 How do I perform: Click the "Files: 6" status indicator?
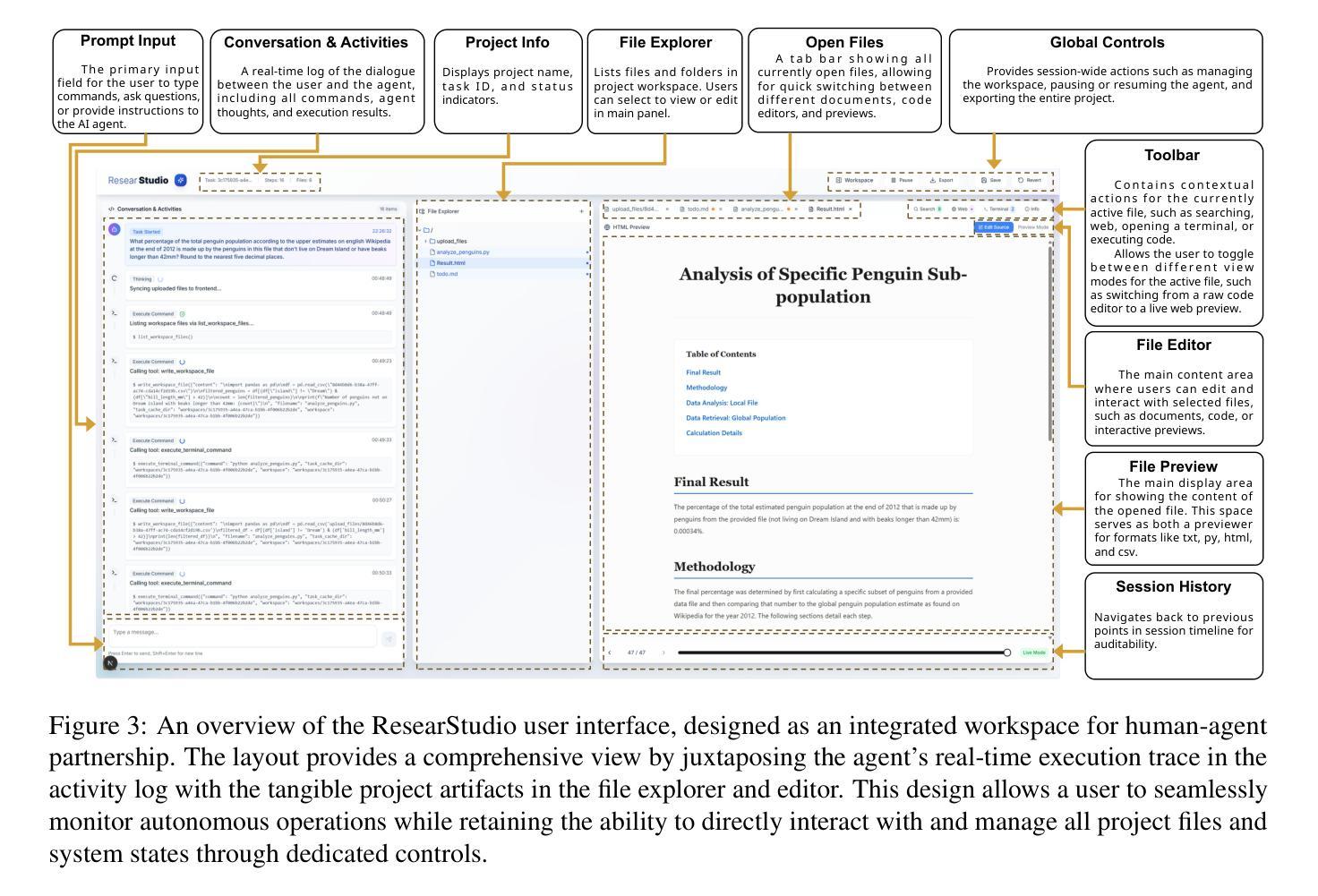coord(304,180)
